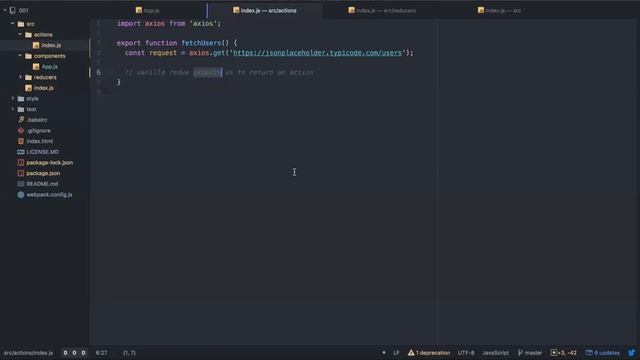Viewport: 640px width, 360px height.
Task: Click the 6 updates package icon
Action: tap(589, 353)
